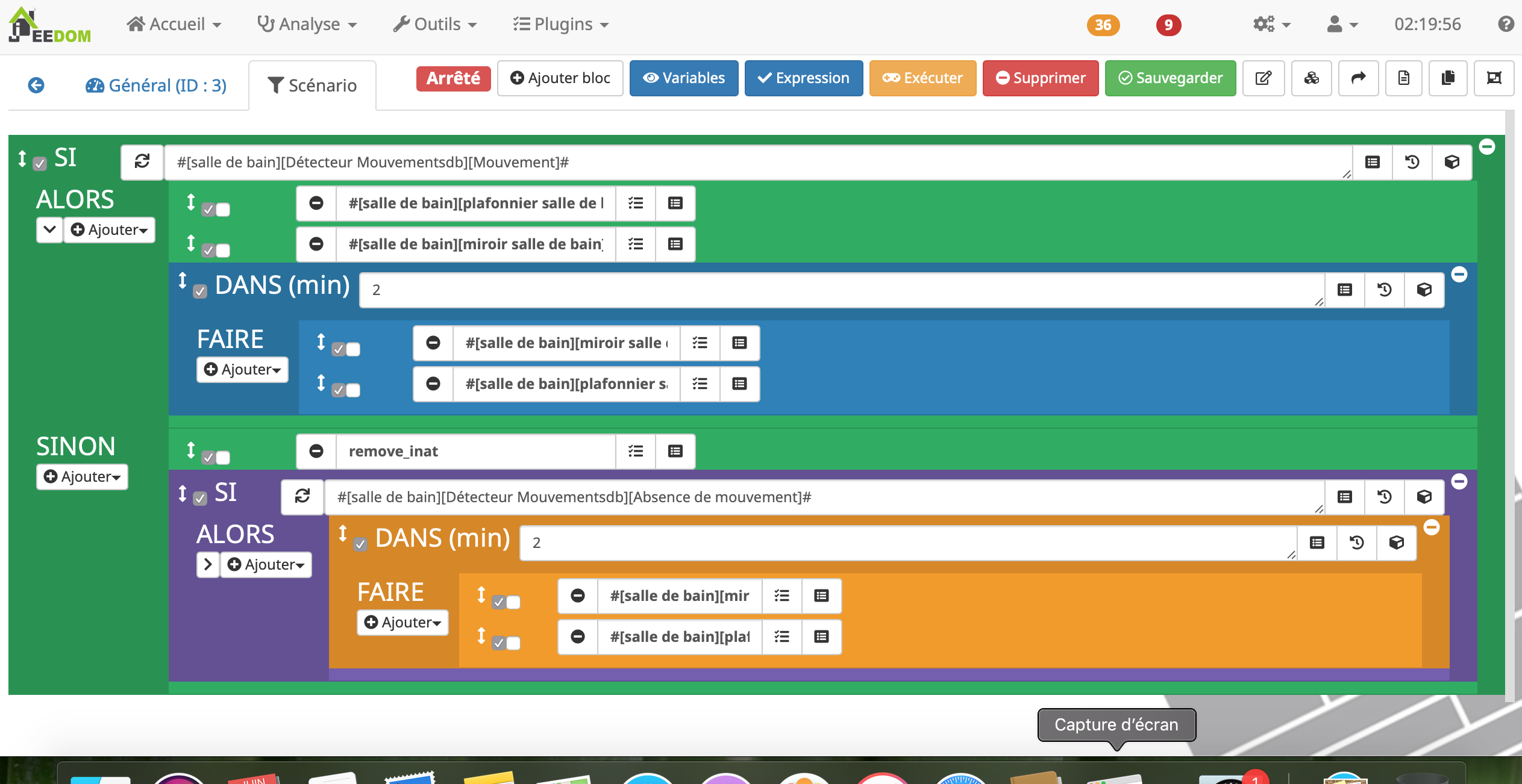Collapse the green ALORS section chevron
The image size is (1522, 784).
click(x=50, y=230)
